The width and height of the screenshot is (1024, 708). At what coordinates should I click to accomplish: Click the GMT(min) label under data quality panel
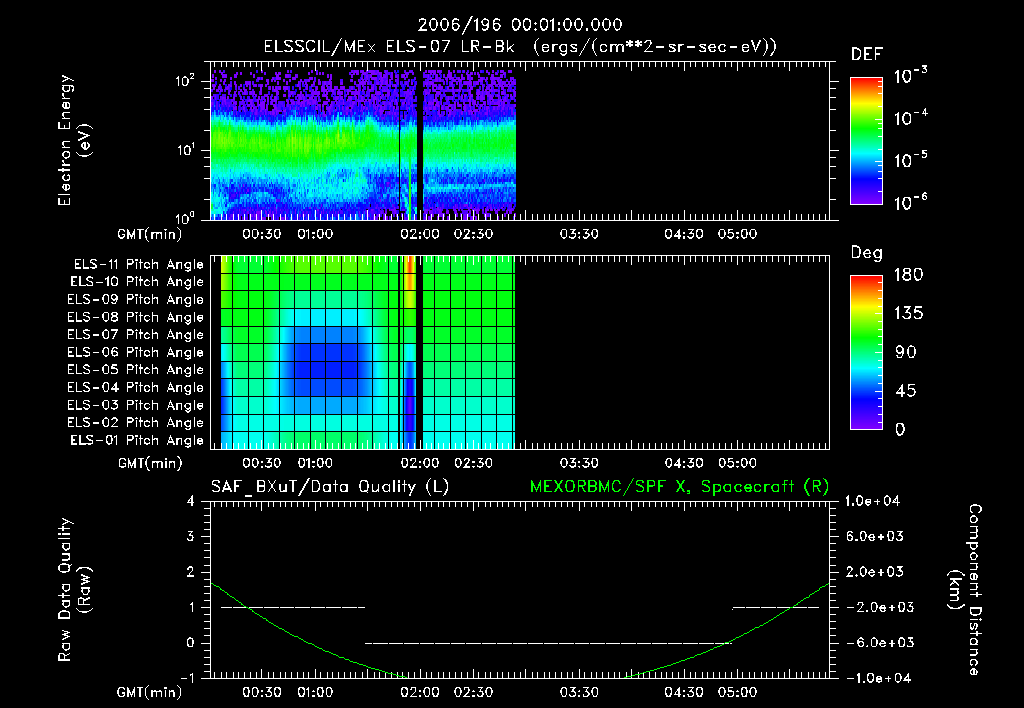150,693
